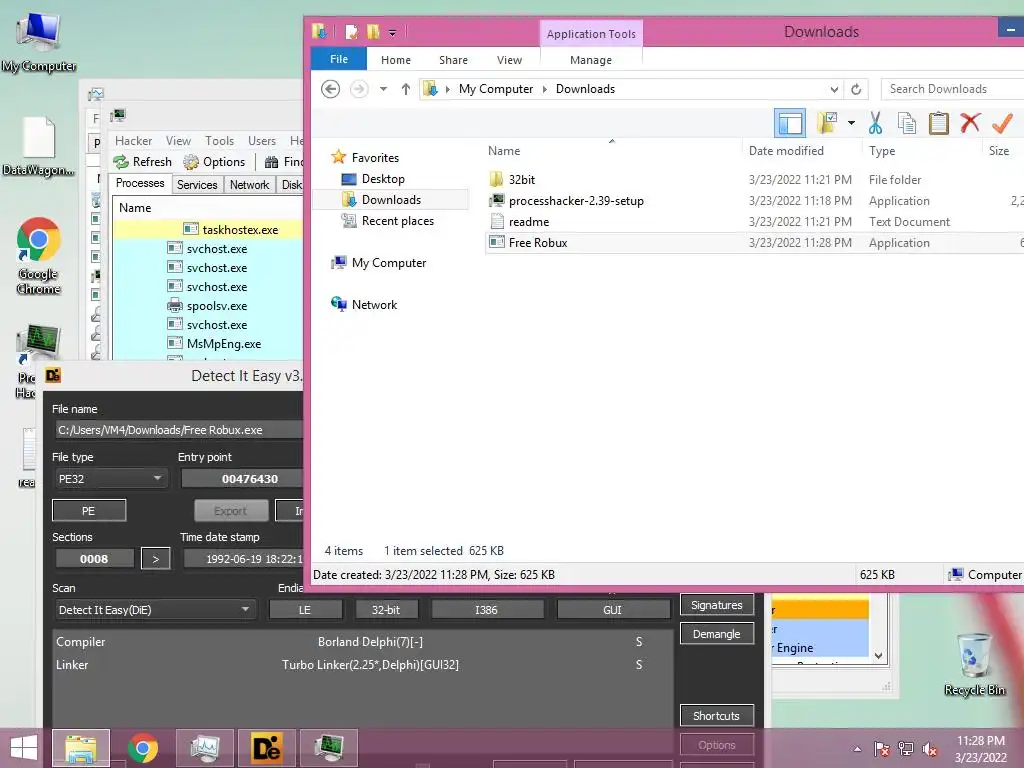The height and width of the screenshot is (768, 1024).
Task: Open the Customize Quick Access Toolbar dropdown
Action: tap(392, 32)
